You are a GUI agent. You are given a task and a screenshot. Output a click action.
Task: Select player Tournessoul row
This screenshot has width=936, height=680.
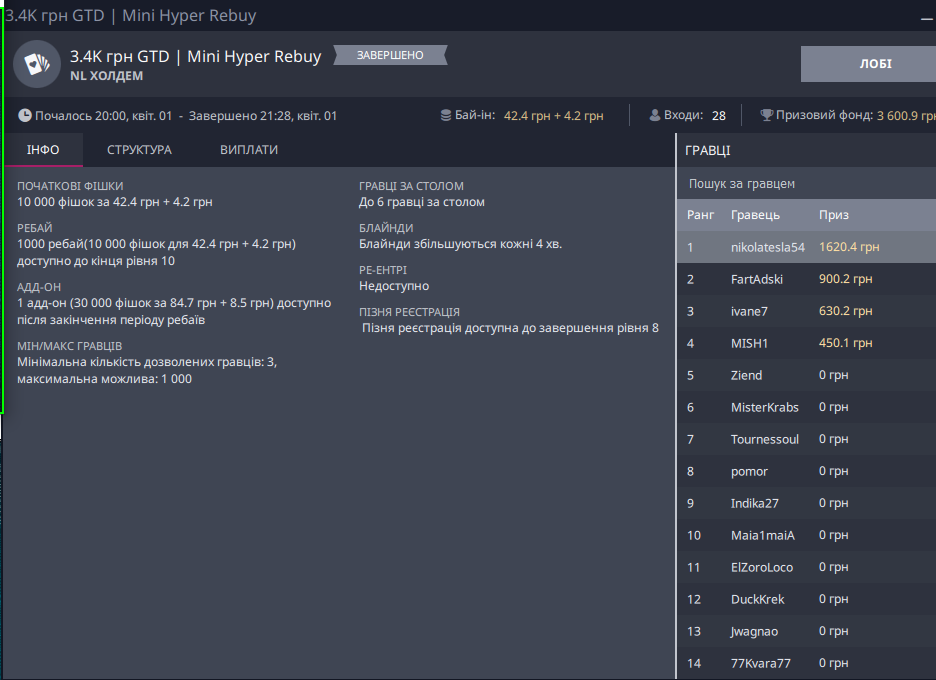click(806, 439)
